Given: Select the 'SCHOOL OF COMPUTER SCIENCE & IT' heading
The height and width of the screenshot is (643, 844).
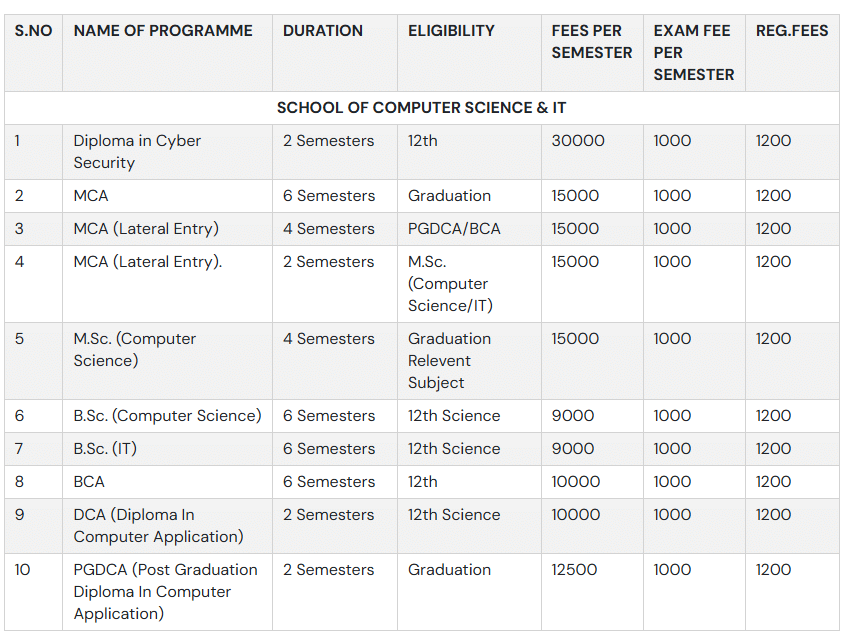Looking at the screenshot, I should pyautogui.click(x=422, y=108).
